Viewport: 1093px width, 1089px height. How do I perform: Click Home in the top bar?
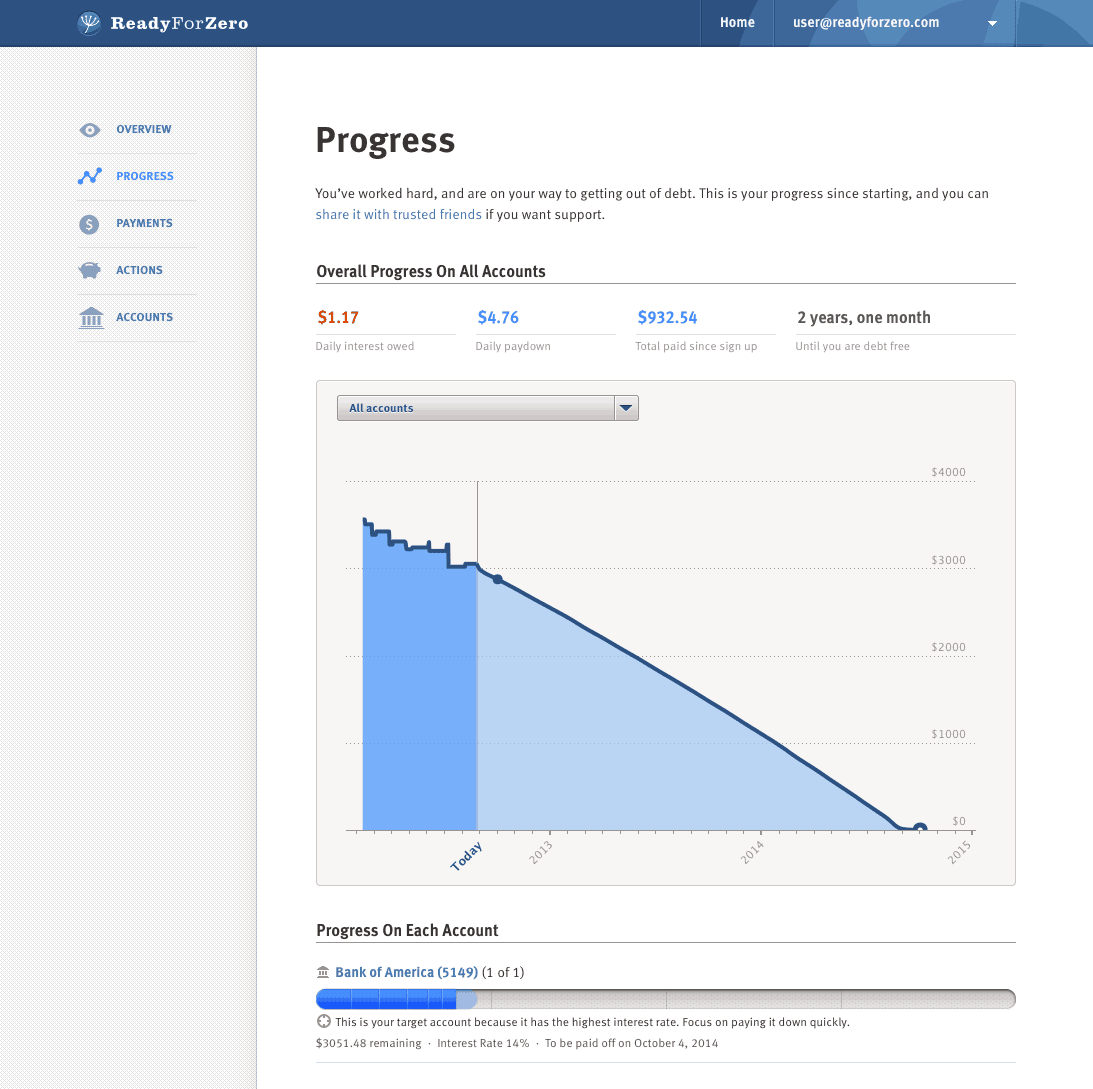[x=737, y=22]
